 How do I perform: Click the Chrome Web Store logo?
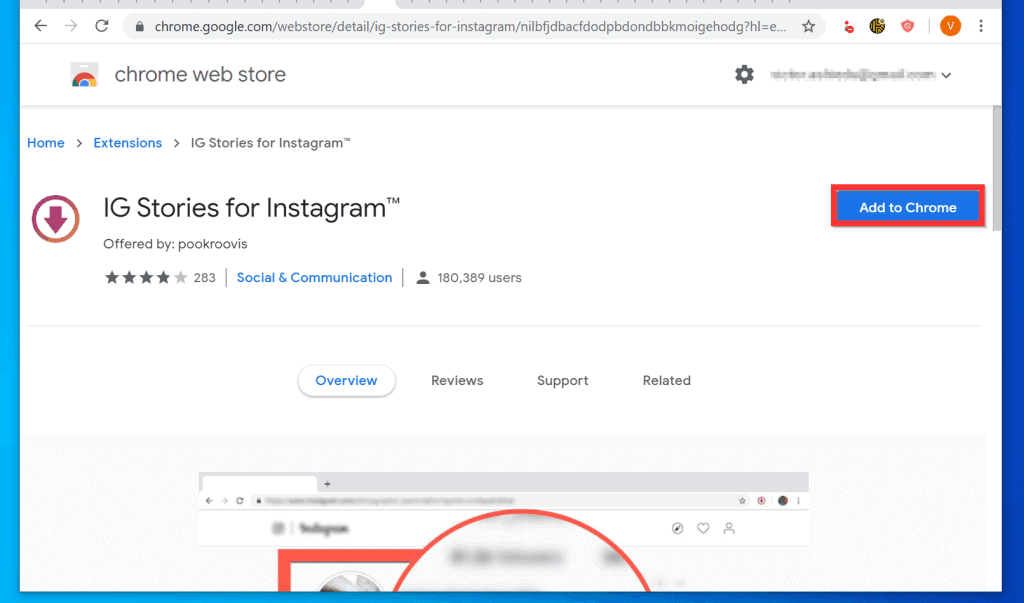[84, 74]
